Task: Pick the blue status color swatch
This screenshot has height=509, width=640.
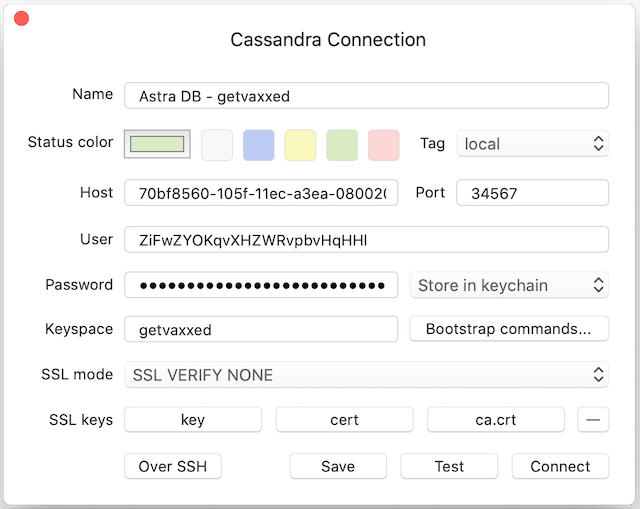Action: click(x=259, y=145)
